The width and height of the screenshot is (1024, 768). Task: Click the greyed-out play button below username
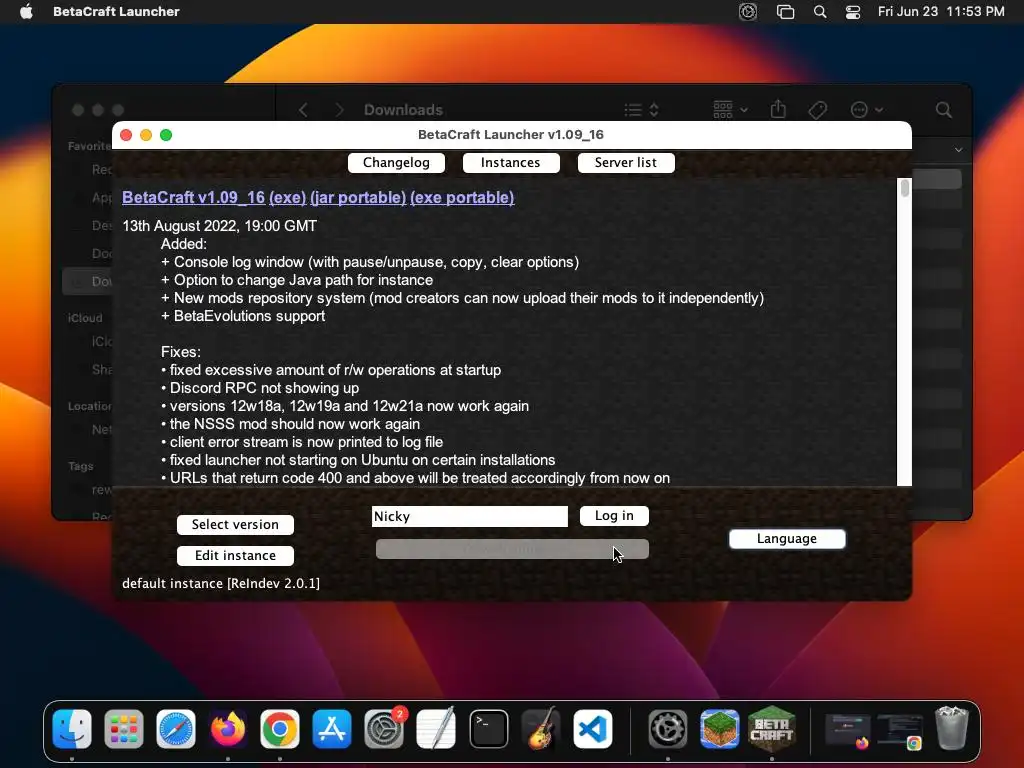tap(512, 549)
